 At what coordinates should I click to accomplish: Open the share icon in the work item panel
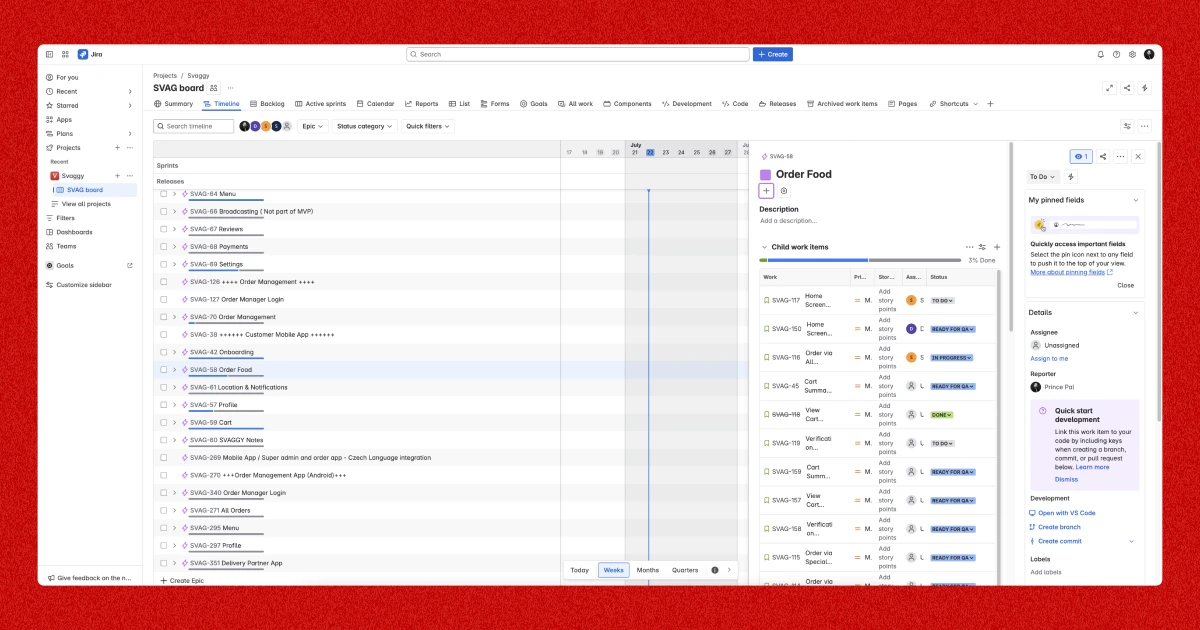pos(1104,156)
